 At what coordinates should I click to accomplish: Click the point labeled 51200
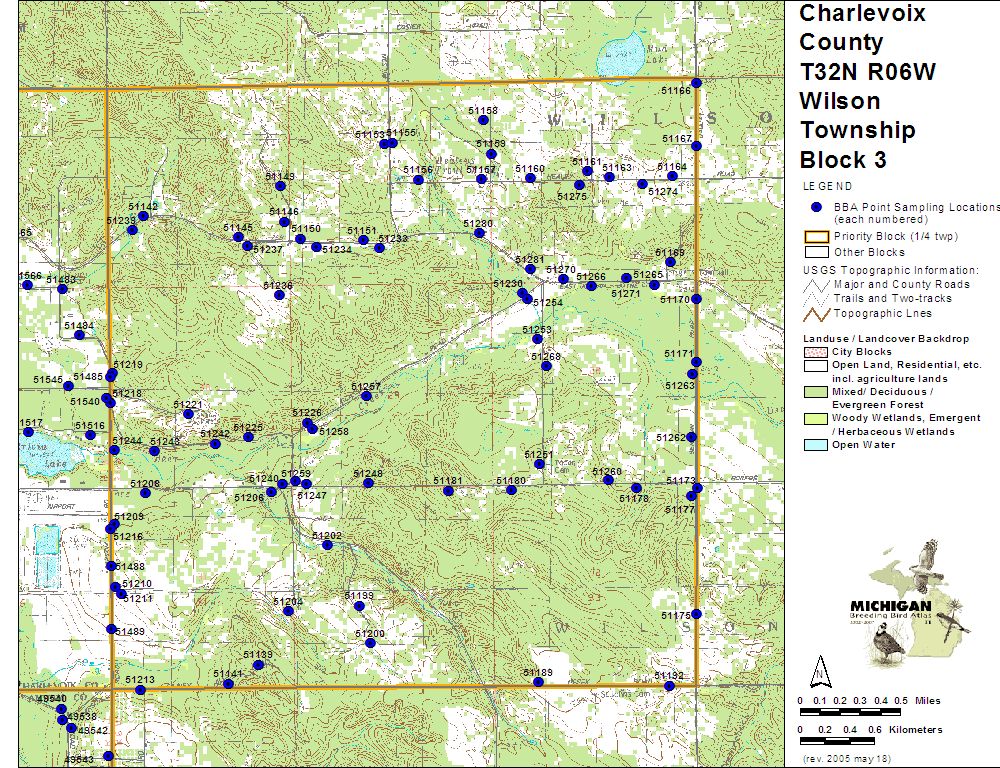click(370, 643)
